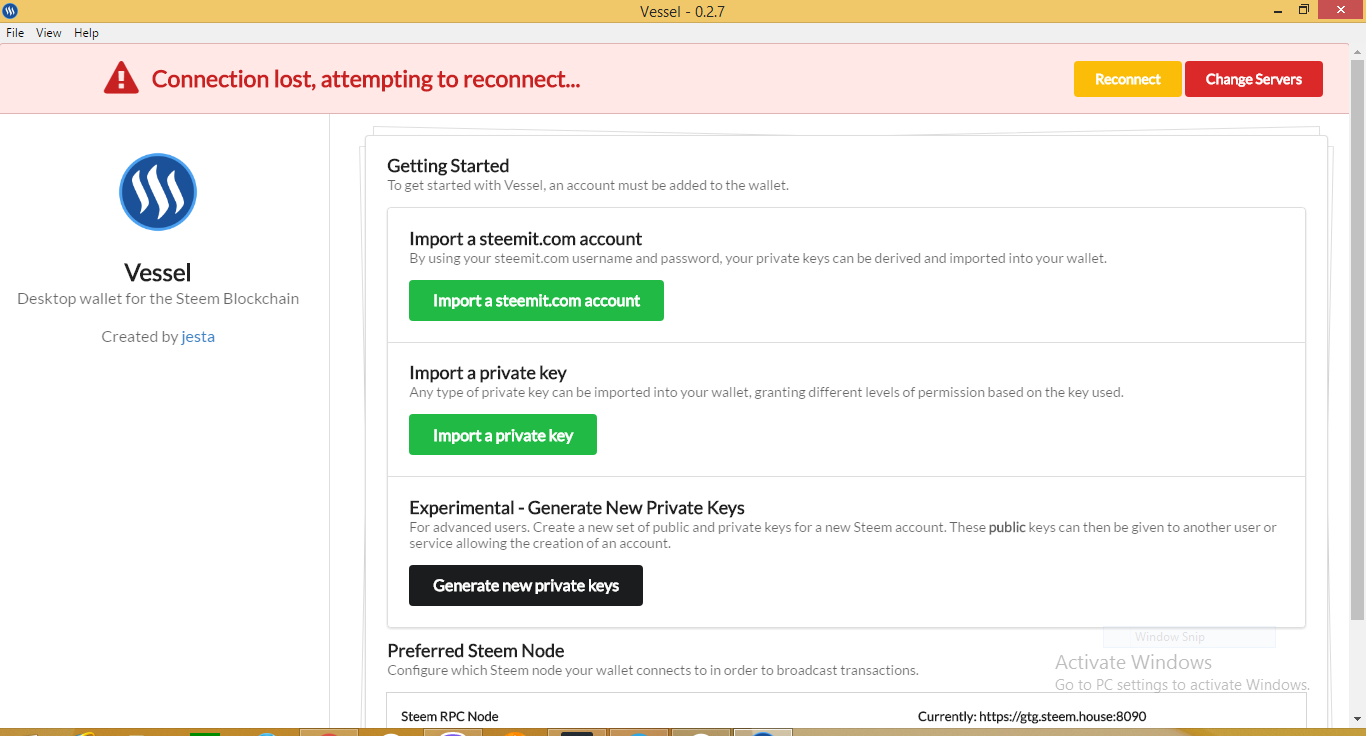Click 'Desktop wallet for the Steem Blockchain' text
Viewport: 1366px width, 736px height.
(x=158, y=299)
